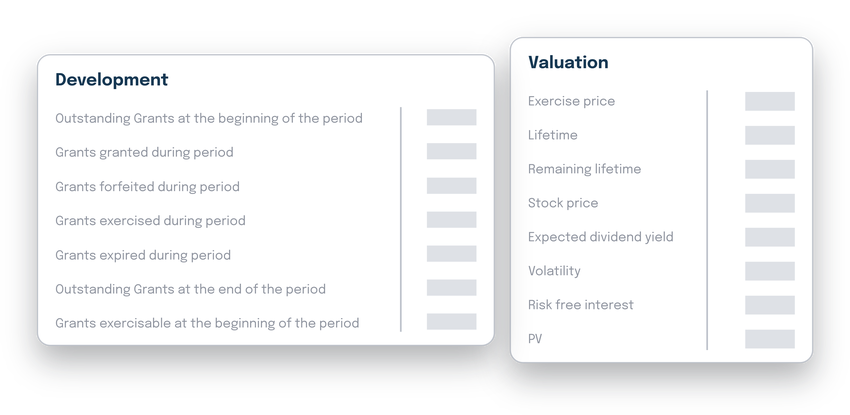This screenshot has height=415, width=850.
Task: Select the Volatility value field
Action: tap(769, 271)
